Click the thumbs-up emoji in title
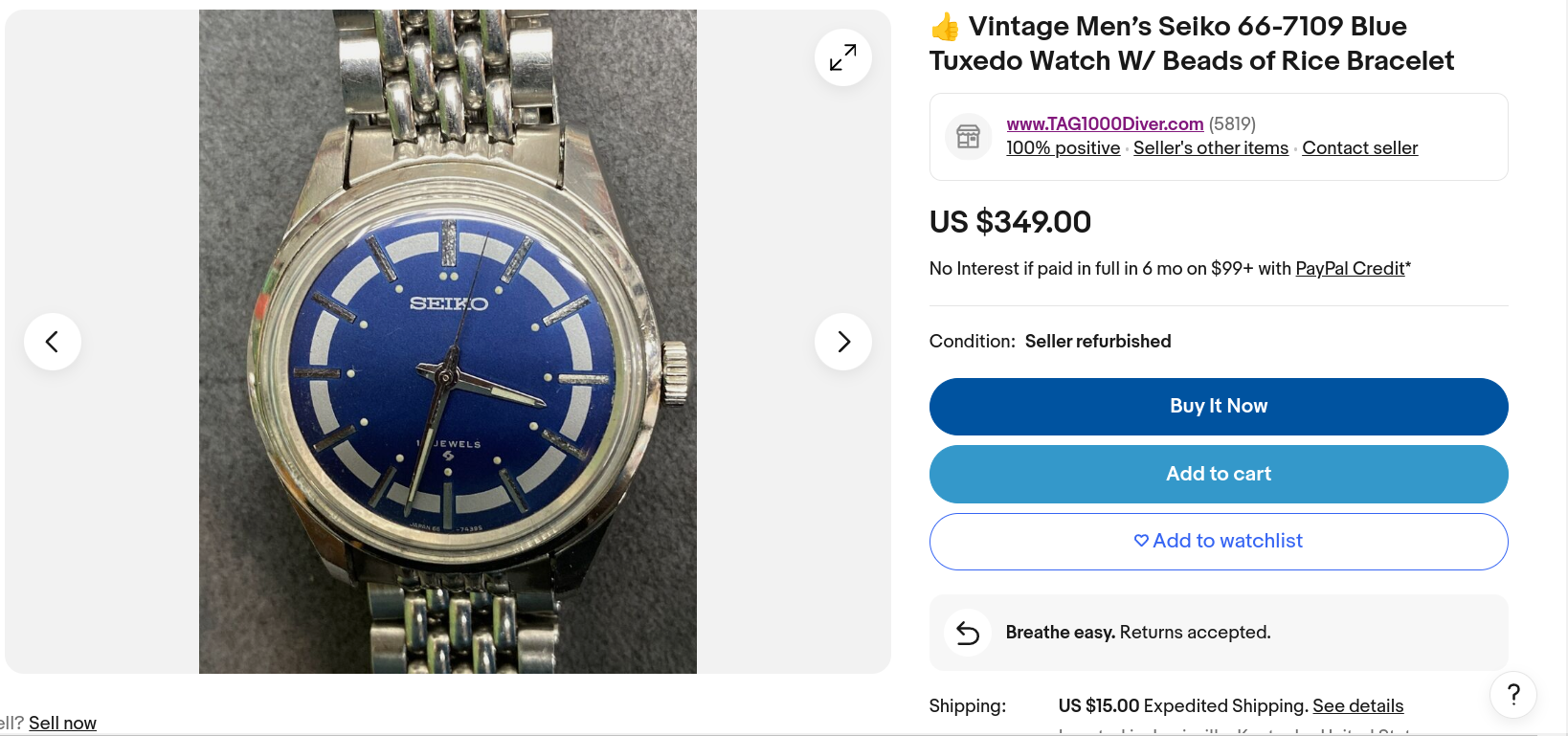The height and width of the screenshot is (736, 1568). pos(945,27)
